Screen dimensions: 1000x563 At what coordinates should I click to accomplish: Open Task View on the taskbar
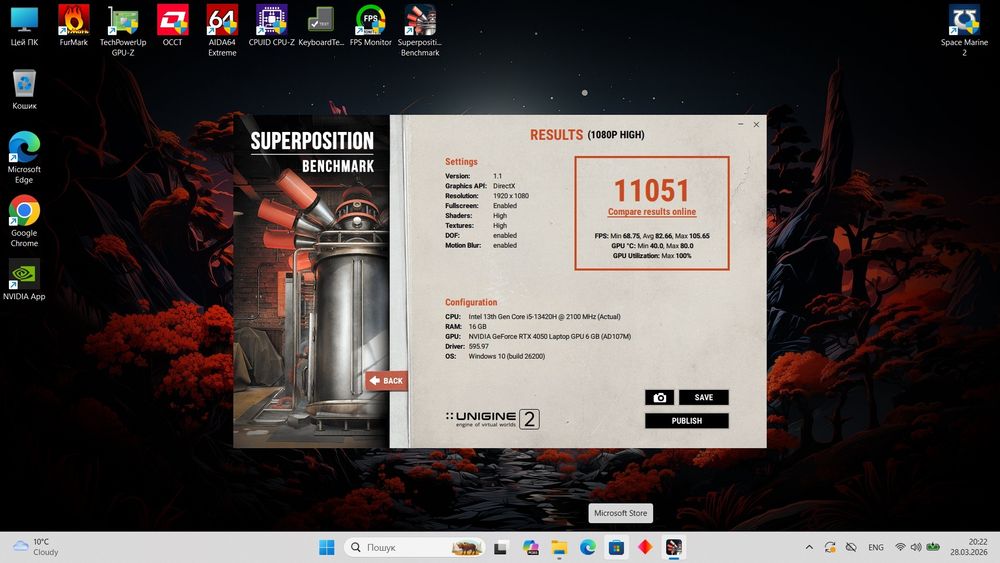tap(501, 547)
